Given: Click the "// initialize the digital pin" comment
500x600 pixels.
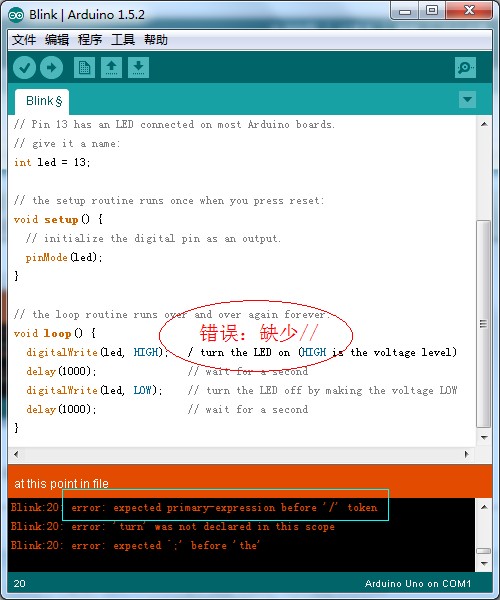Looking at the screenshot, I should pos(153,238).
